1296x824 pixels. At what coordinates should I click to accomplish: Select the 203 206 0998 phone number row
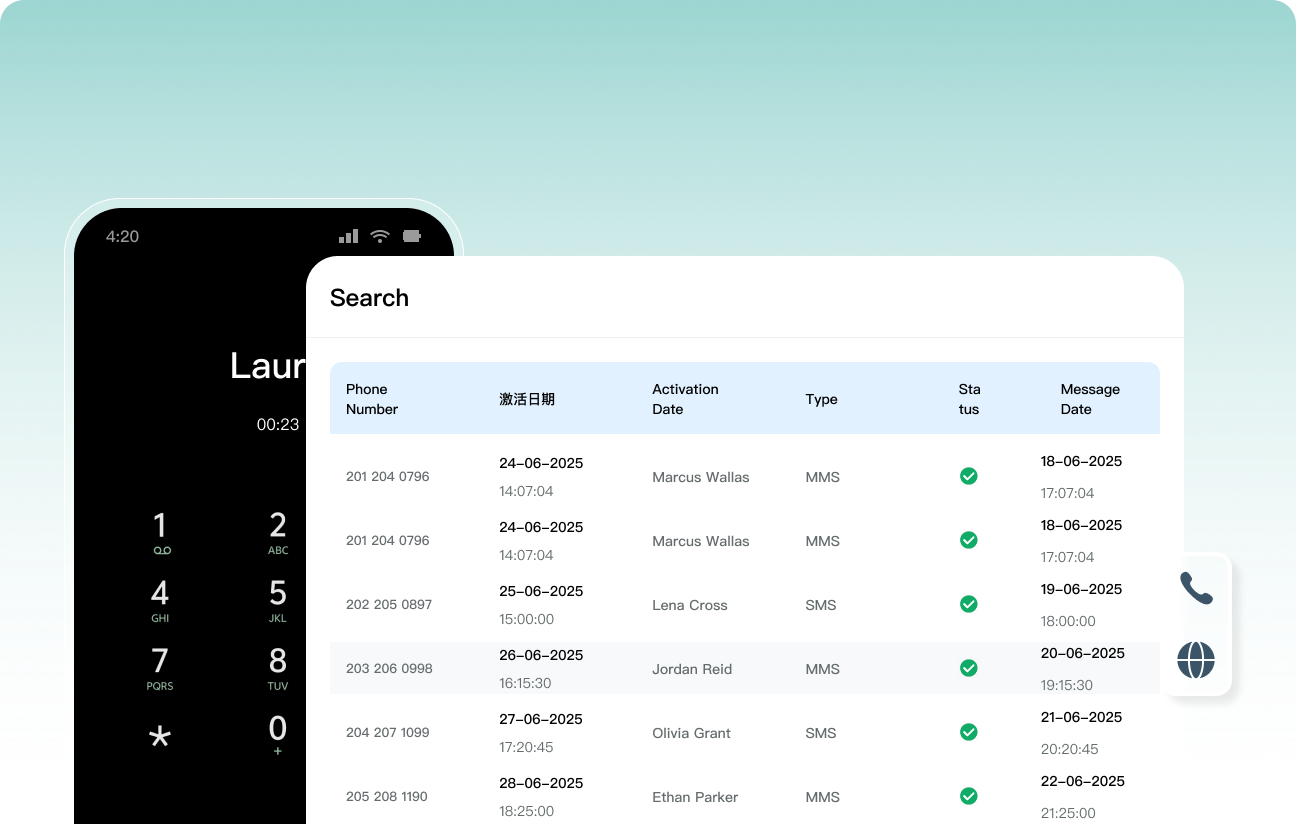tap(389, 668)
